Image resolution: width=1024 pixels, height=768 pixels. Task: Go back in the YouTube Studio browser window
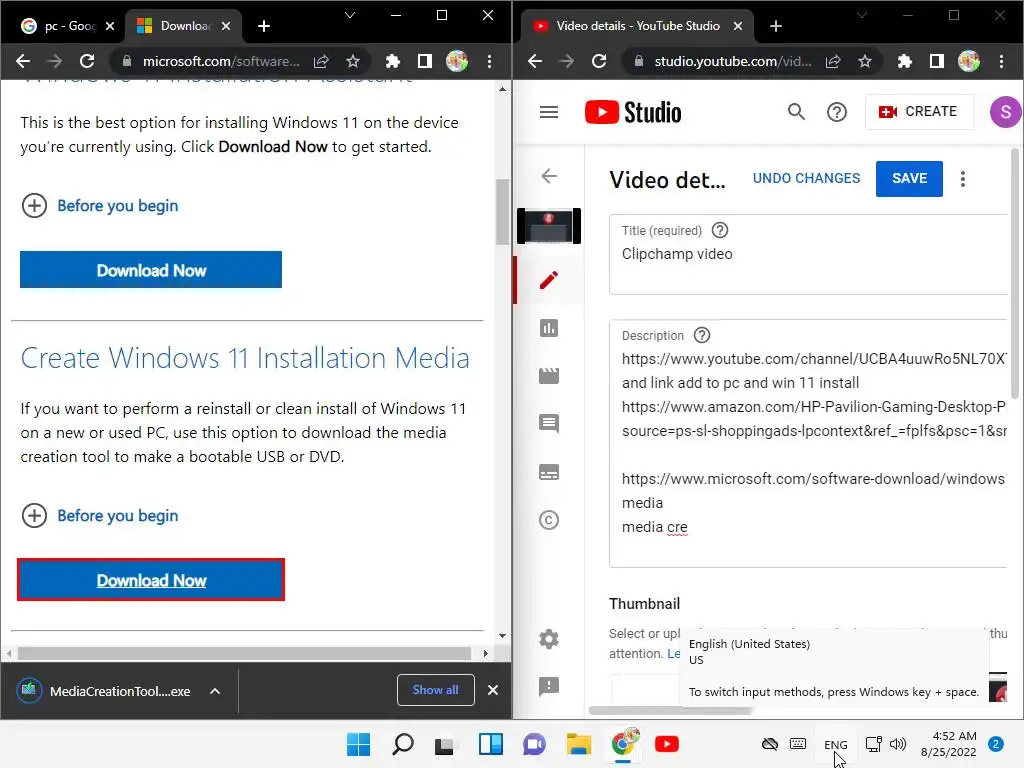click(x=535, y=61)
